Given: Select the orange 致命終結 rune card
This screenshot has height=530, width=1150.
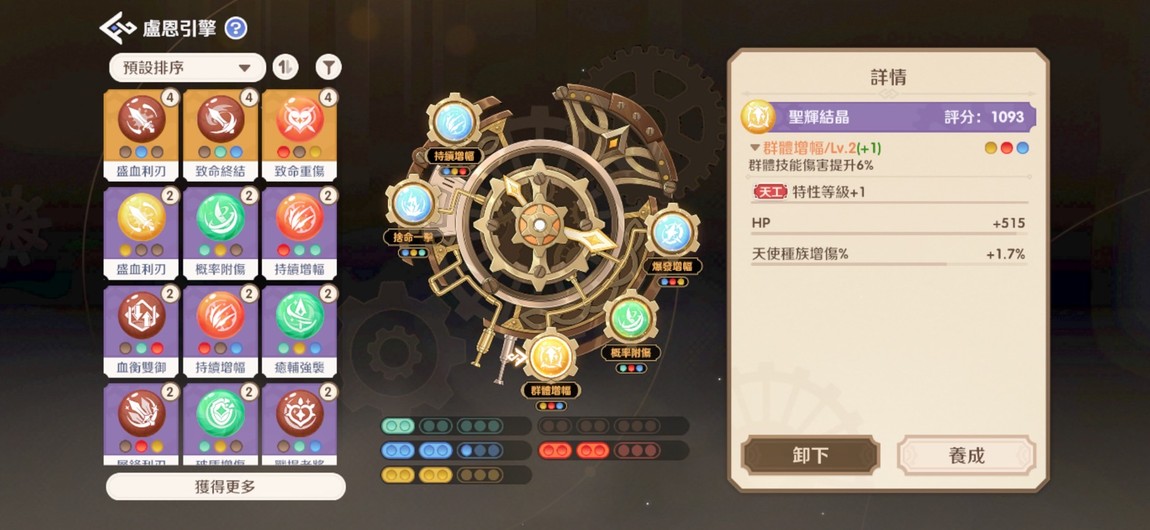Looking at the screenshot, I should pos(221,135).
